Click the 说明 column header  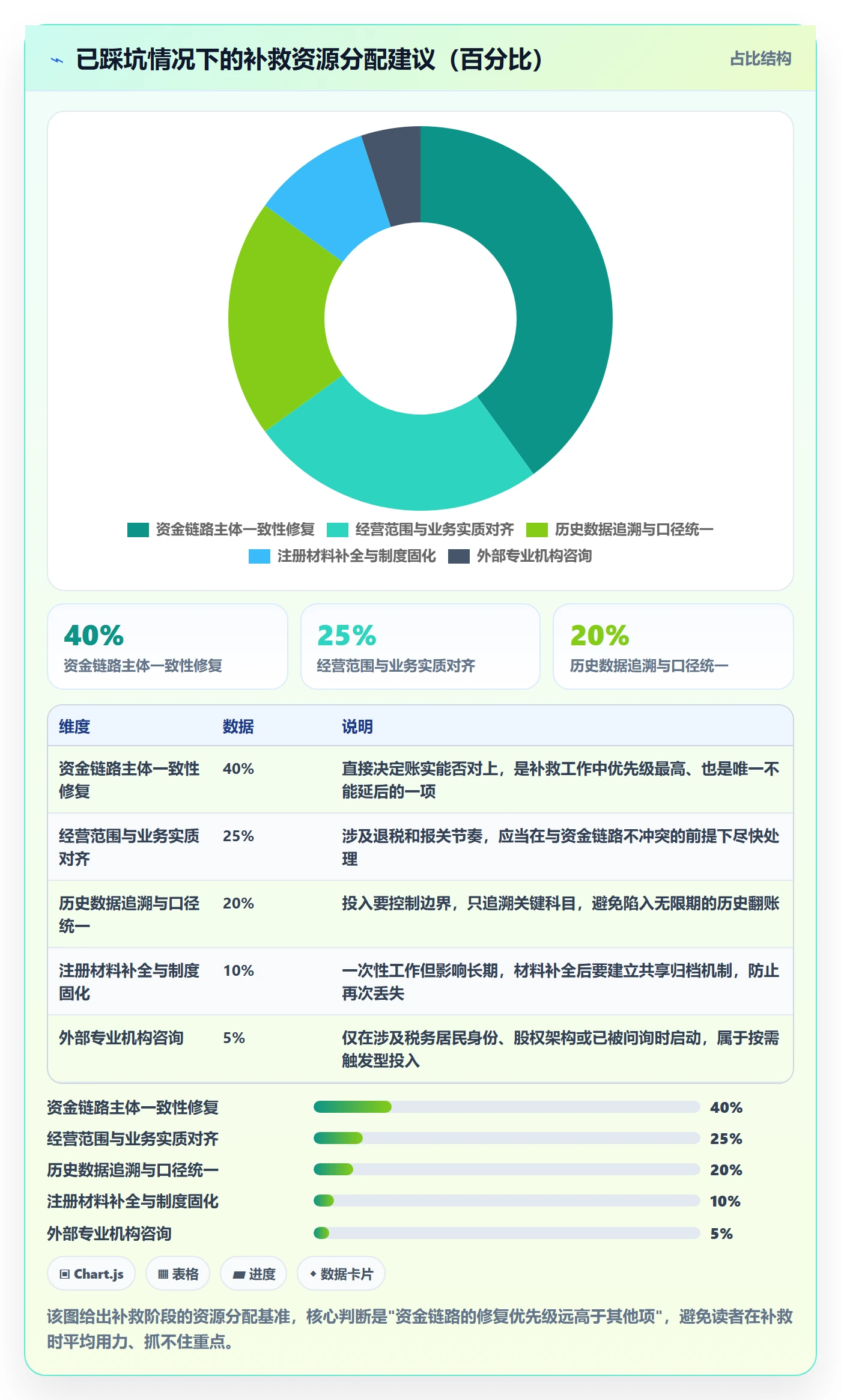pyautogui.click(x=357, y=726)
